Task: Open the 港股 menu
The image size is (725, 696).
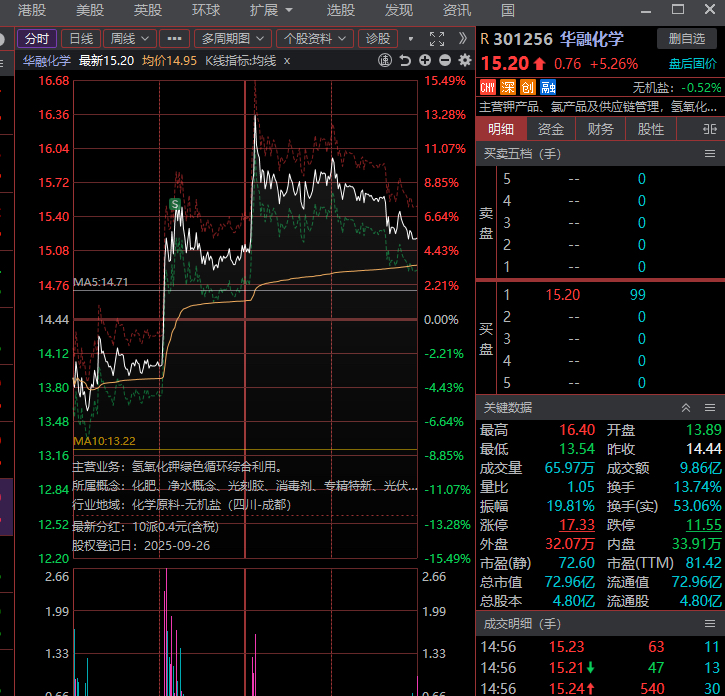Action: point(32,10)
